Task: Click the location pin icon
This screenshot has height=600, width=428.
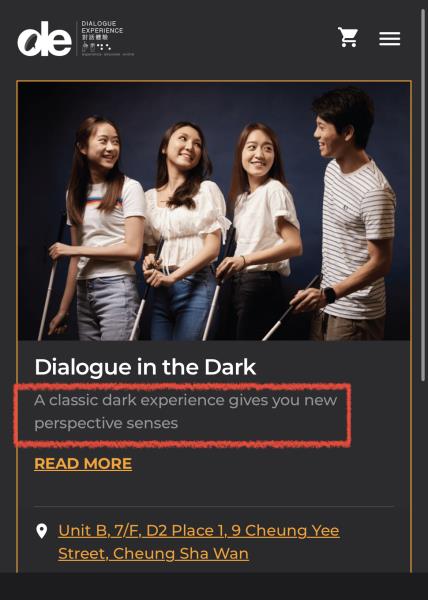Action: [41, 531]
